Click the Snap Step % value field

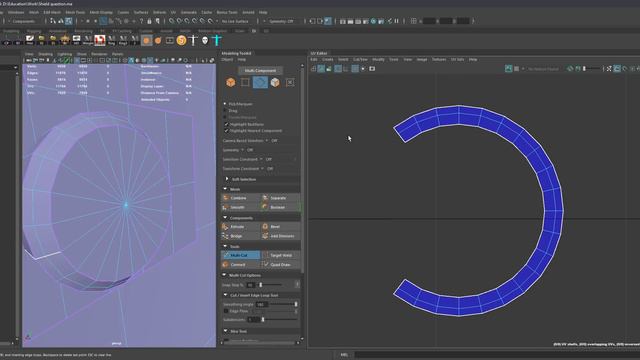pyautogui.click(x=251, y=285)
